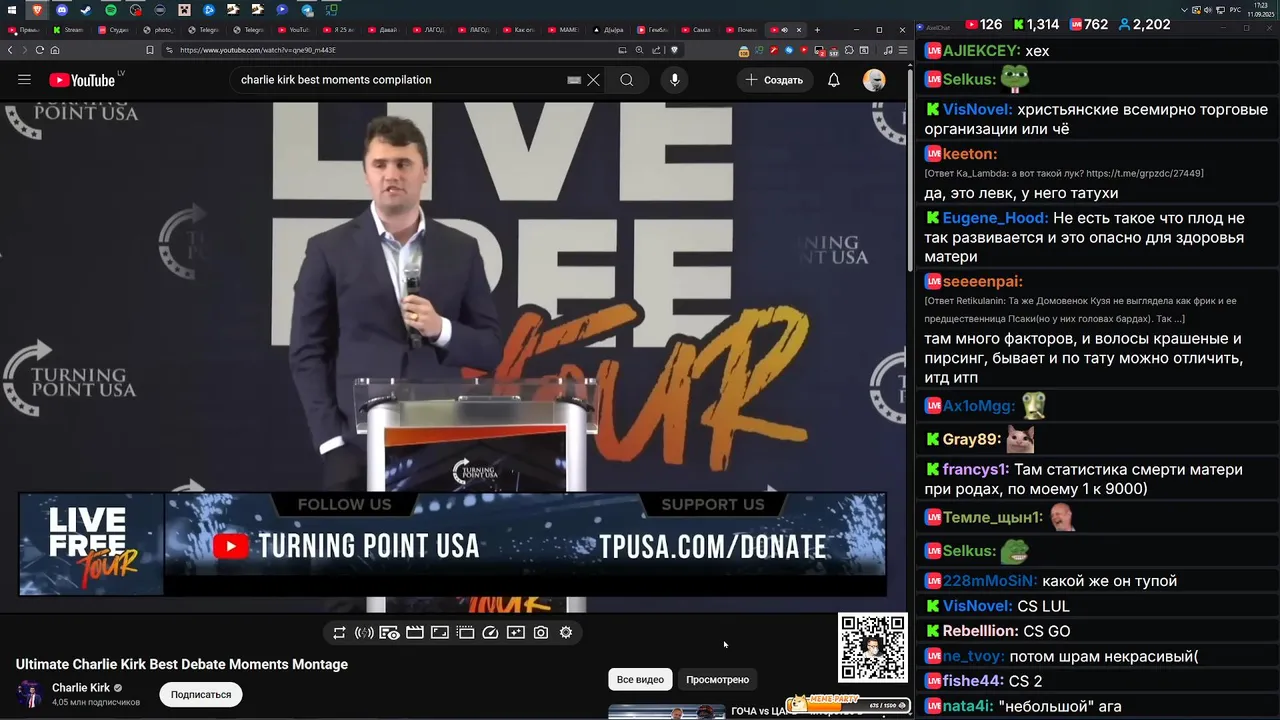Screen dimensions: 1280x720
Task: Open the ГОЧА vs recommended video thumbnail
Action: (x=667, y=712)
